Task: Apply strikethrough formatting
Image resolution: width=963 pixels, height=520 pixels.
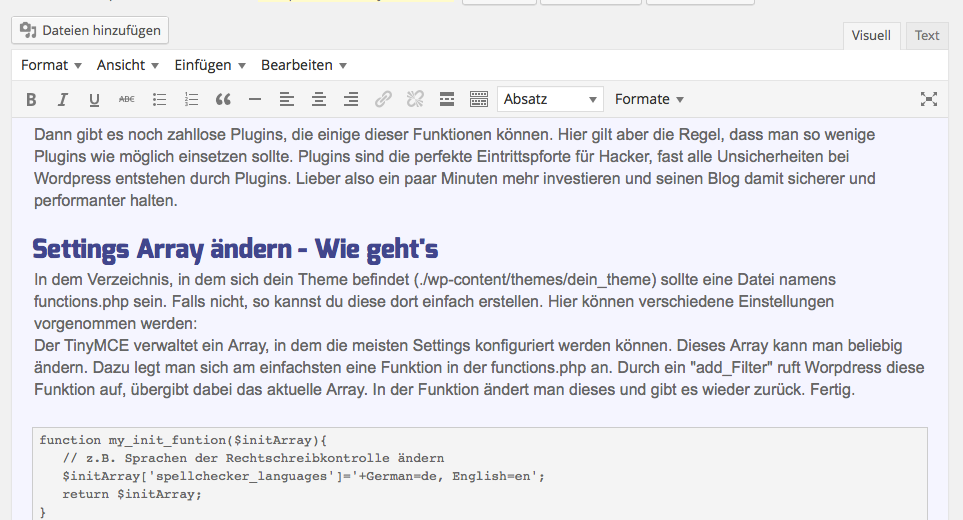Action: tap(127, 99)
